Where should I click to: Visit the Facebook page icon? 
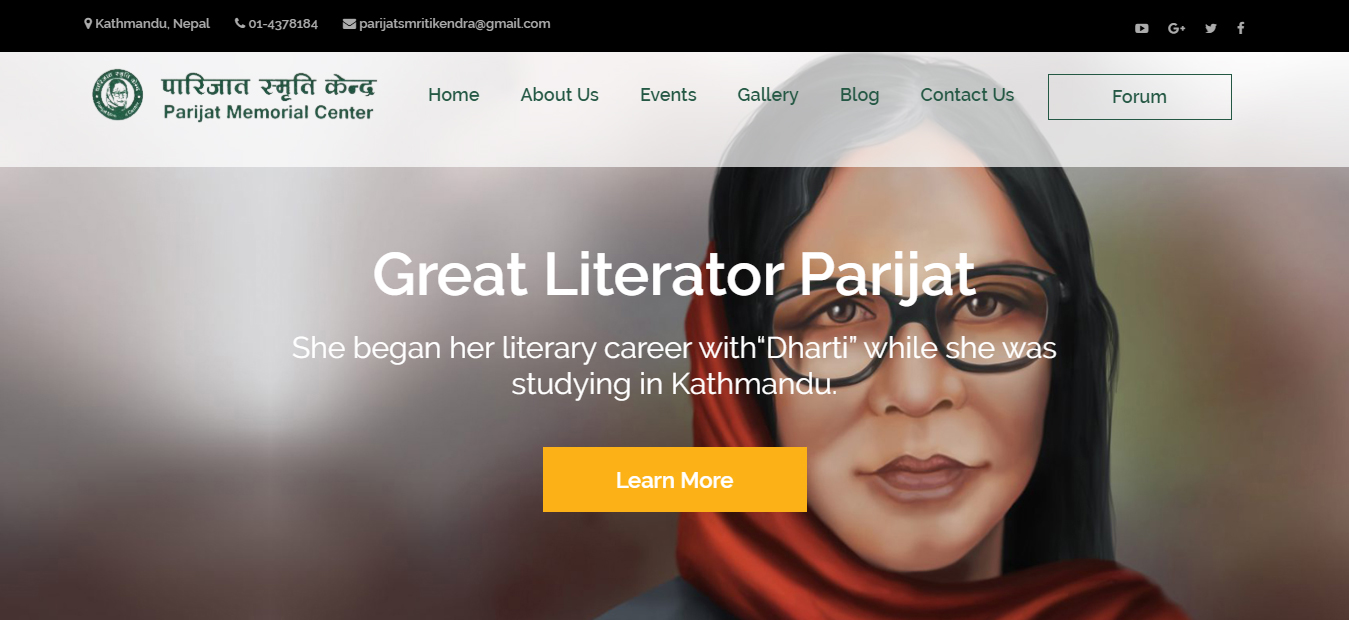pyautogui.click(x=1240, y=28)
